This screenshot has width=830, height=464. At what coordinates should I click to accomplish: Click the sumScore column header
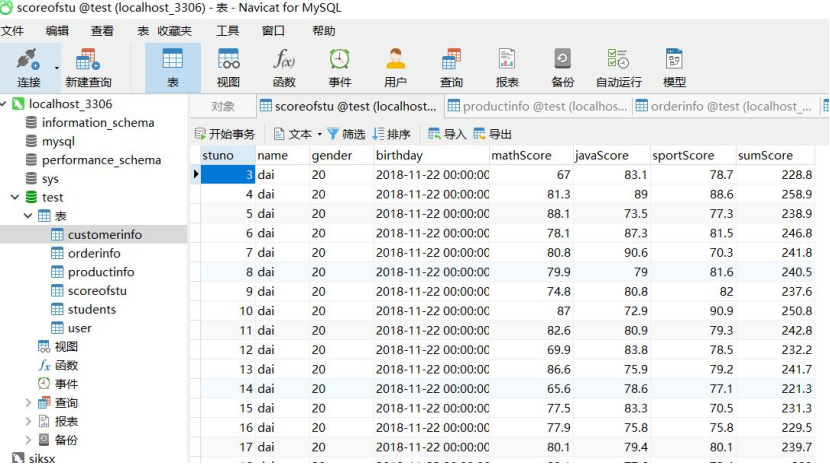coord(775,155)
